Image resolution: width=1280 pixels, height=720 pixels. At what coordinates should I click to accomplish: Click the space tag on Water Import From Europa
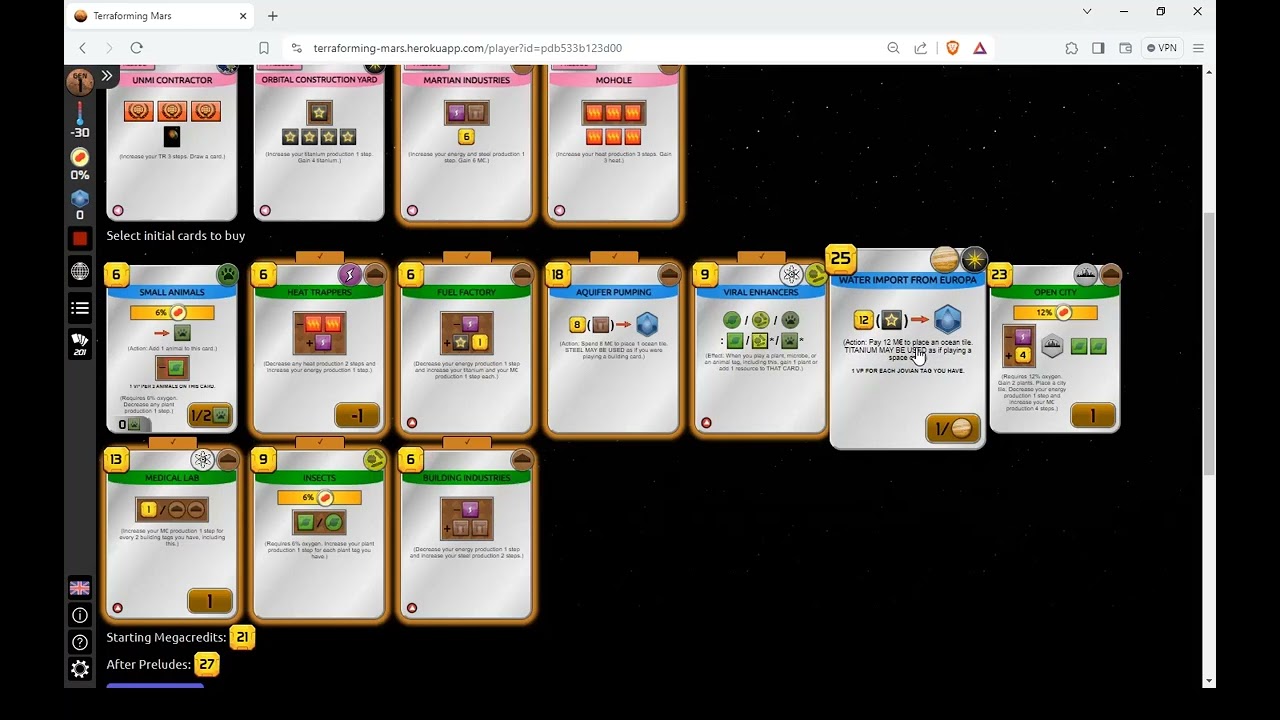973,260
